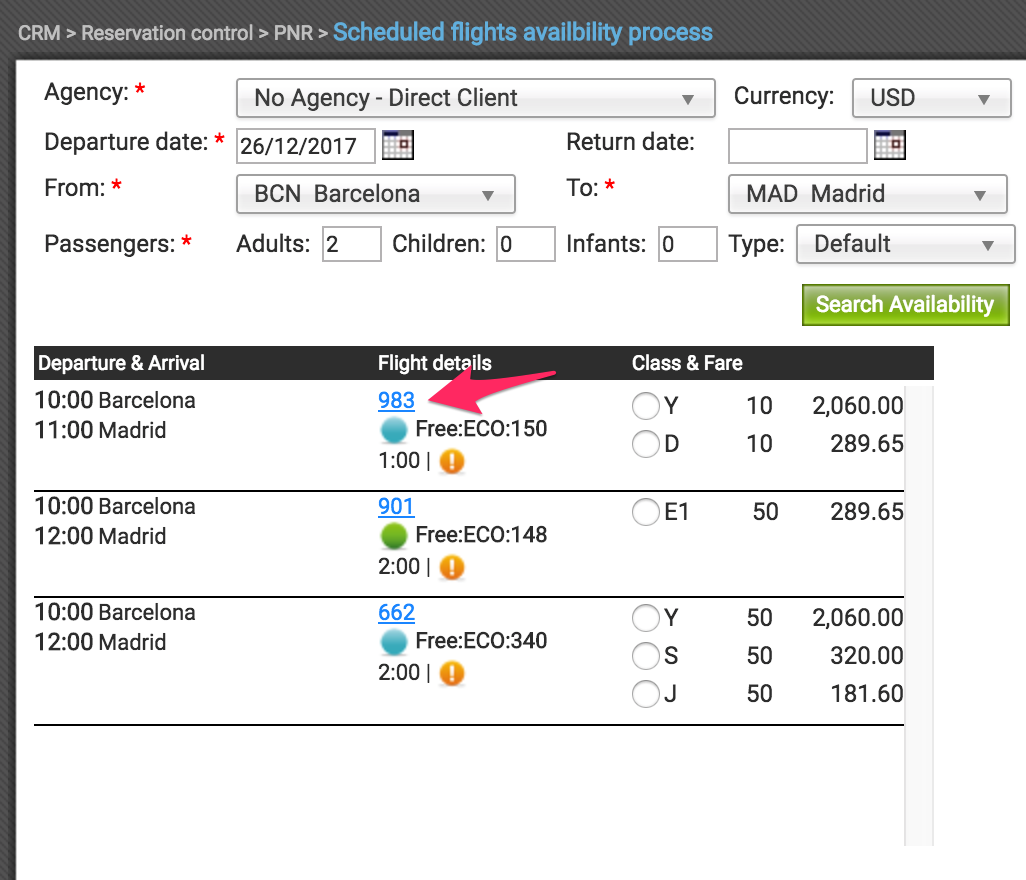Click the orange warning icon for flight 662
1026x880 pixels.
451,673
